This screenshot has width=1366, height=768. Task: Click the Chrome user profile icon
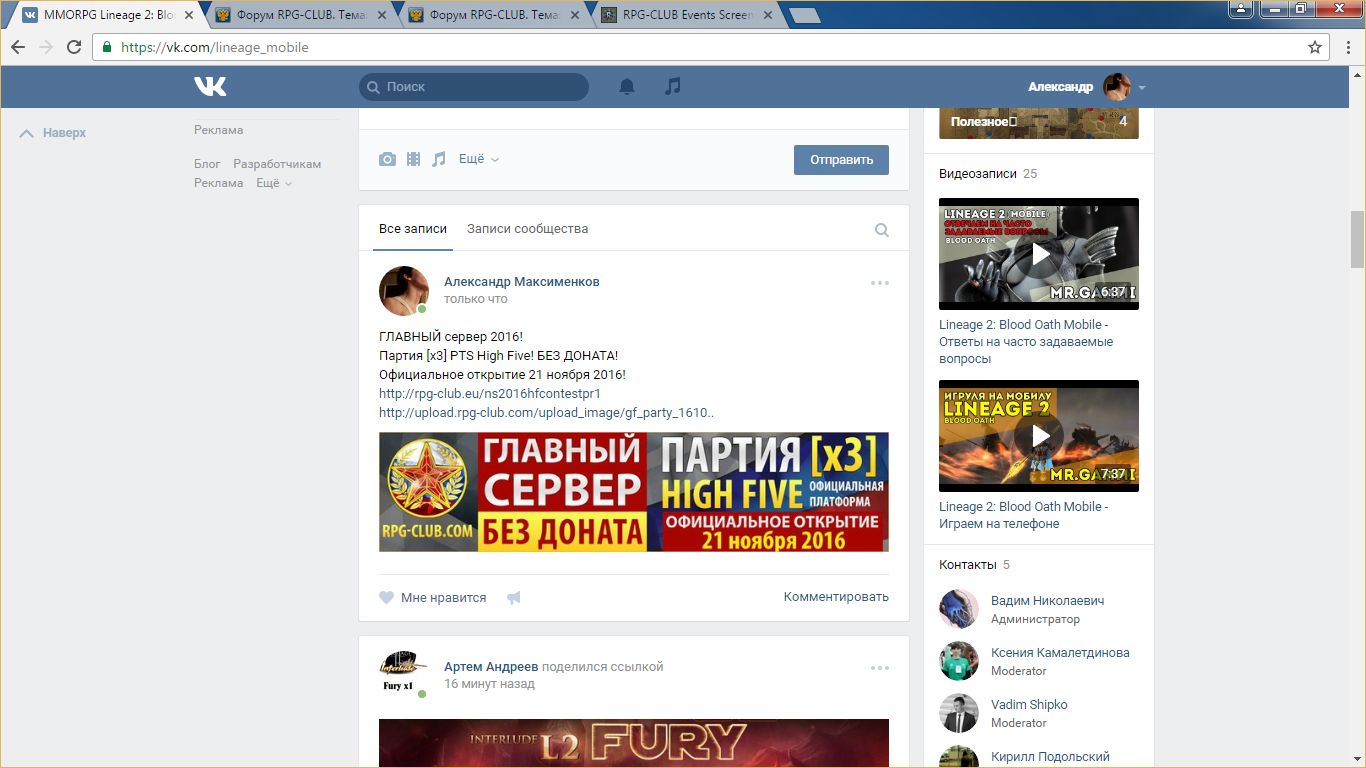coord(1240,8)
